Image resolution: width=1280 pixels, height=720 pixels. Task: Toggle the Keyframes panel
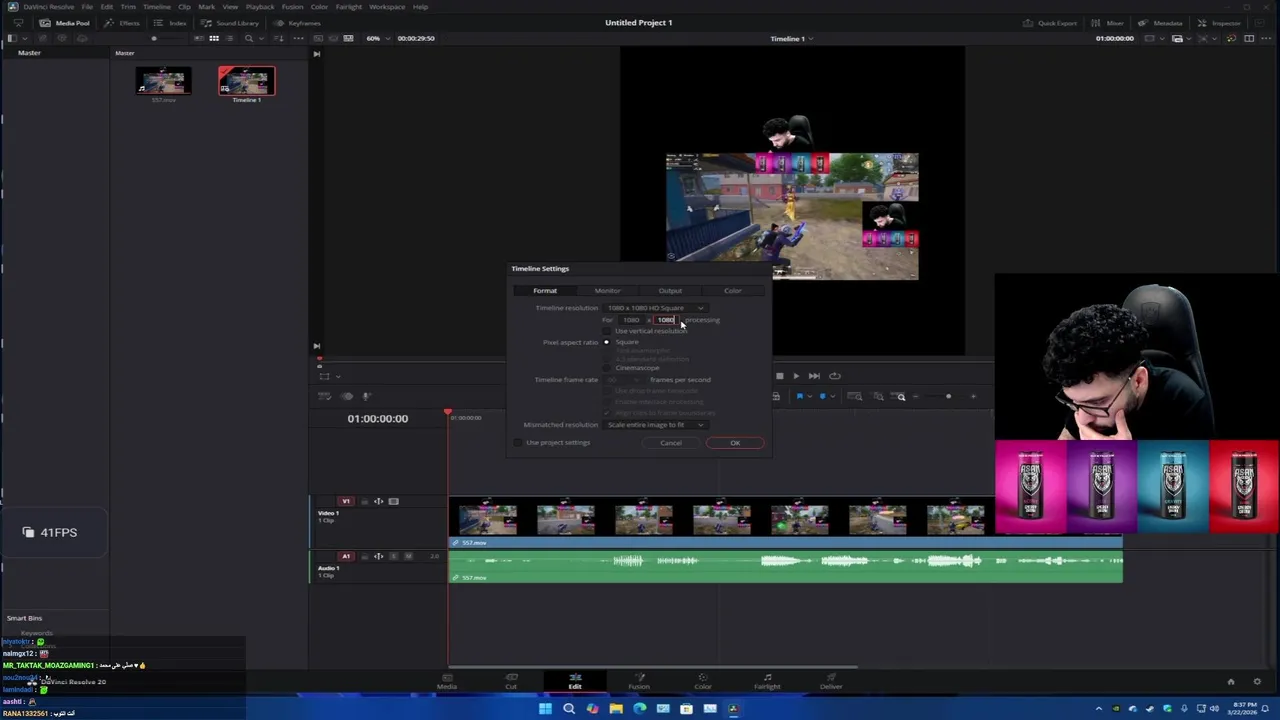(298, 23)
